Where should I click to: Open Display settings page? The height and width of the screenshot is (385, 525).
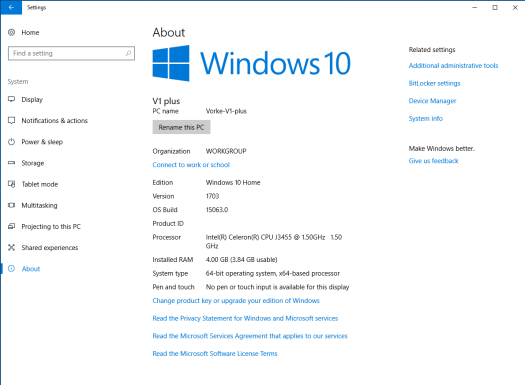[32, 99]
